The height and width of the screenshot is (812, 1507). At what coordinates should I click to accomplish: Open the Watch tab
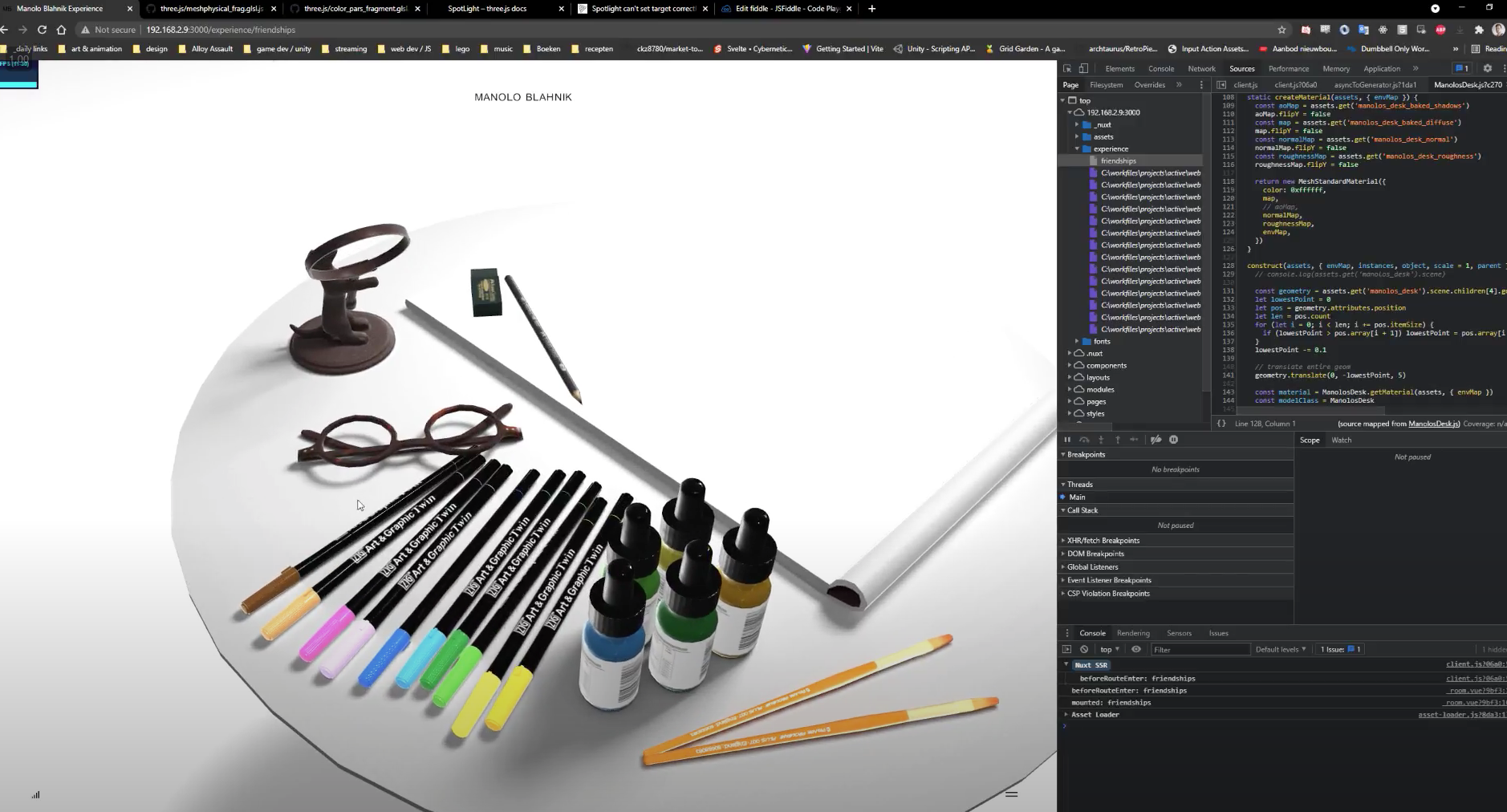(x=1341, y=440)
